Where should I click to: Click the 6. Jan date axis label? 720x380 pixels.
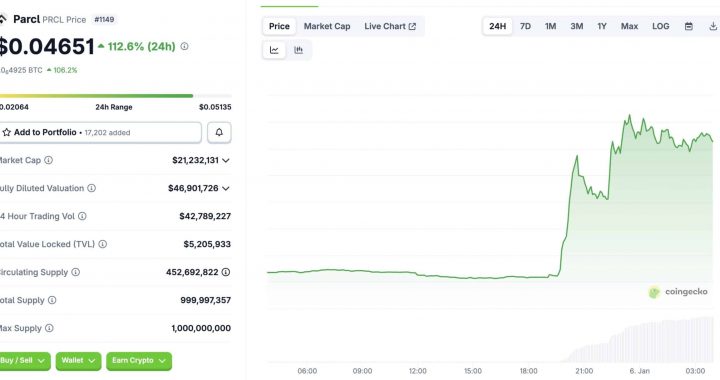pyautogui.click(x=640, y=371)
